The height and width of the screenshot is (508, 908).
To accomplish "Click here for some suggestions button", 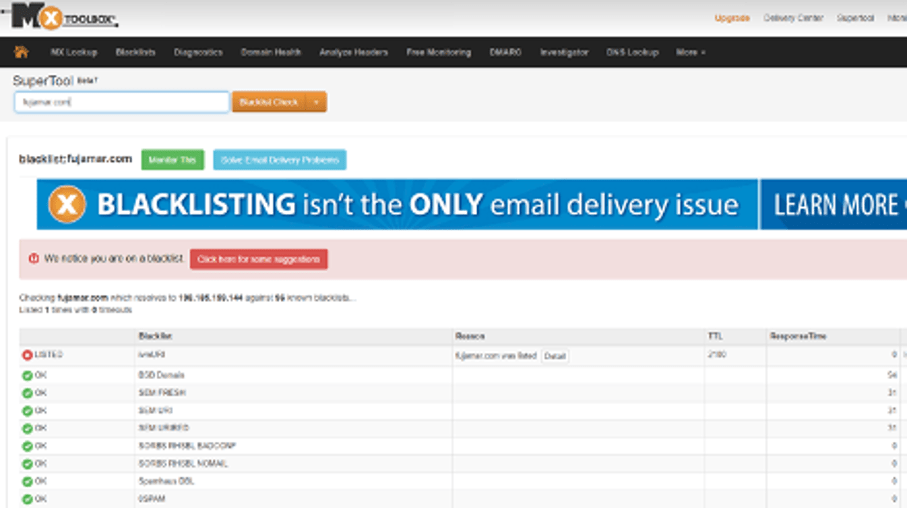I will coord(259,259).
